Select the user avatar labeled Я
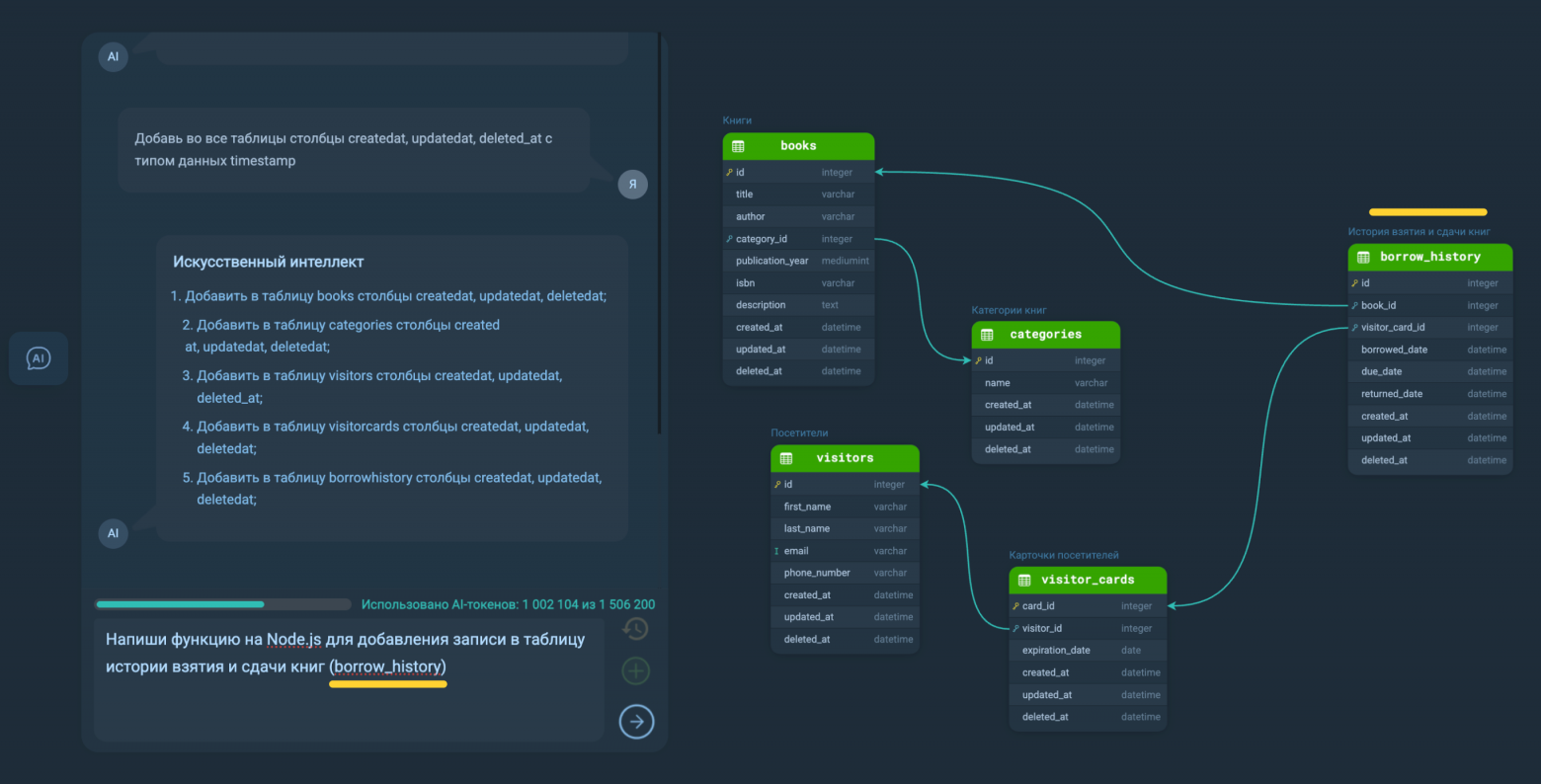Viewport: 1541px width, 784px height. 632,184
